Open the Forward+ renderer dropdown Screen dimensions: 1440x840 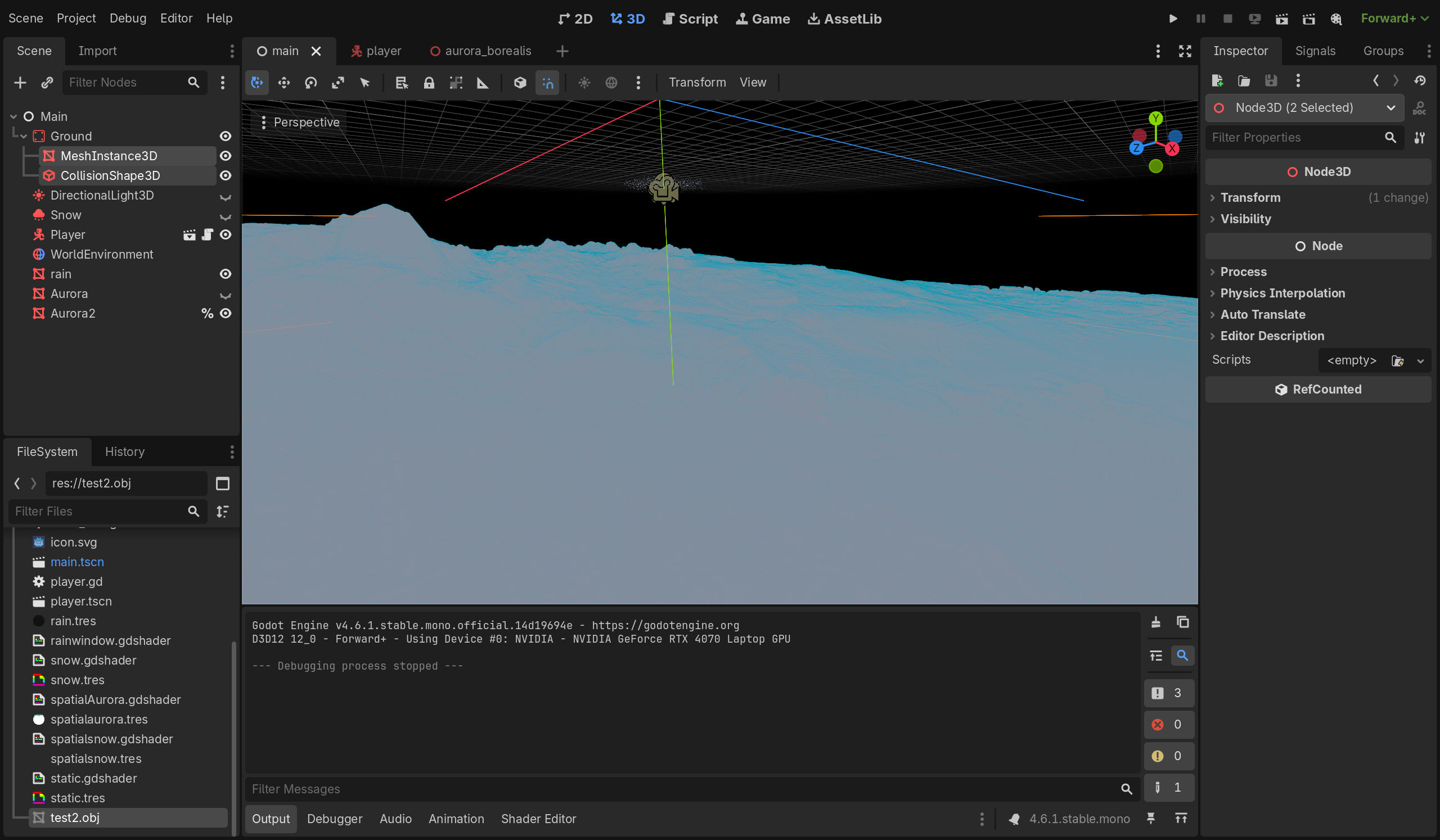tap(1394, 19)
